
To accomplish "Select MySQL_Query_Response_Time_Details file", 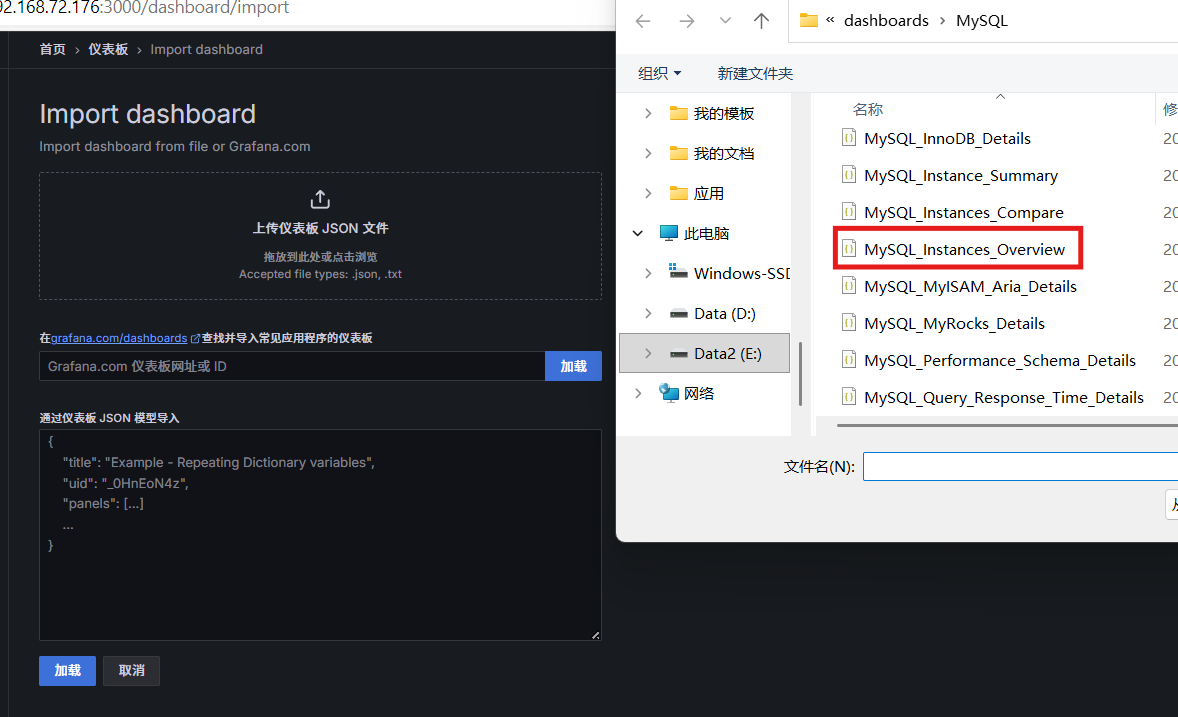I will coord(1004,397).
